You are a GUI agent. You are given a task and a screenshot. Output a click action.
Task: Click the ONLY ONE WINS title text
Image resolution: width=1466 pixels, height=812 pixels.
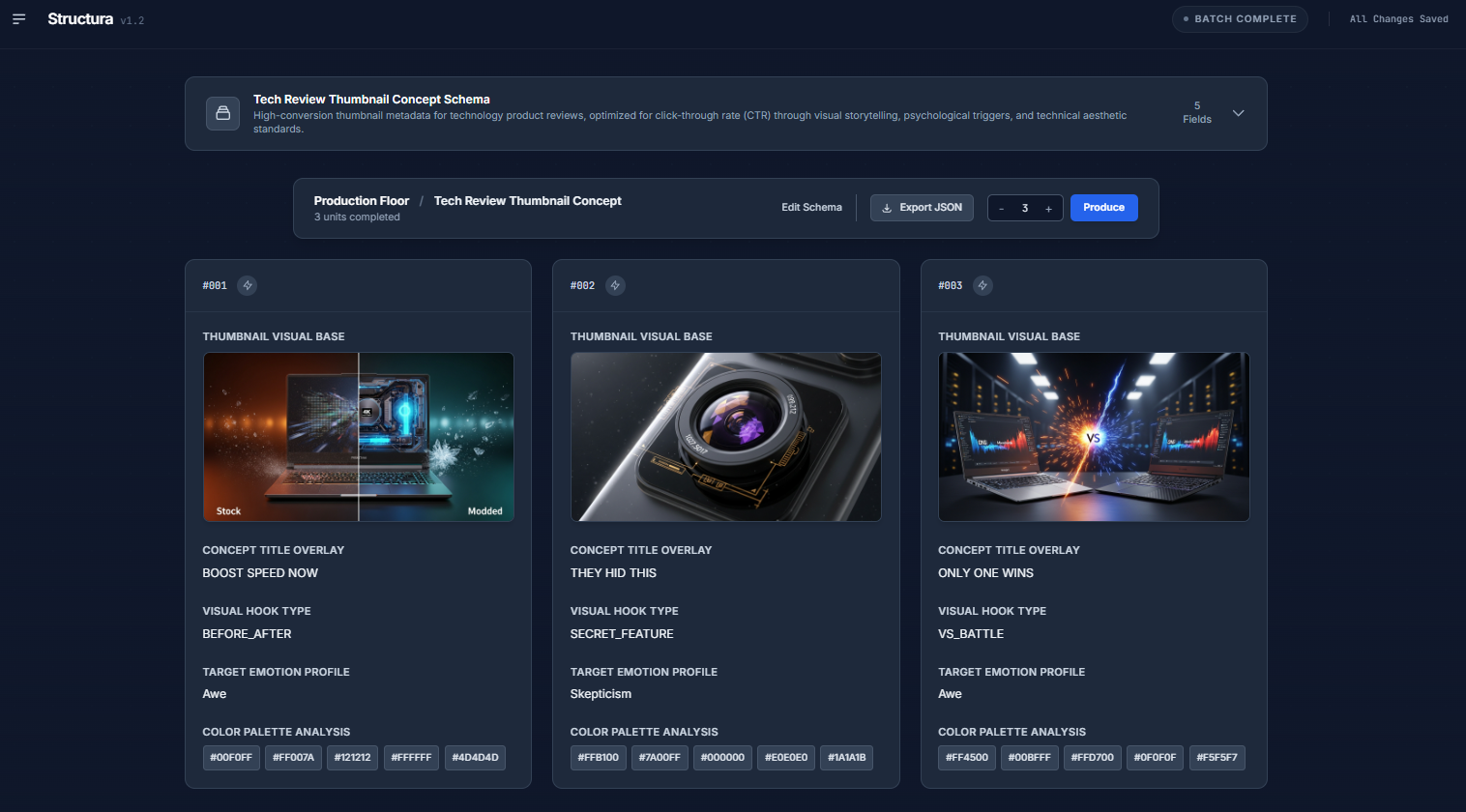click(x=985, y=573)
